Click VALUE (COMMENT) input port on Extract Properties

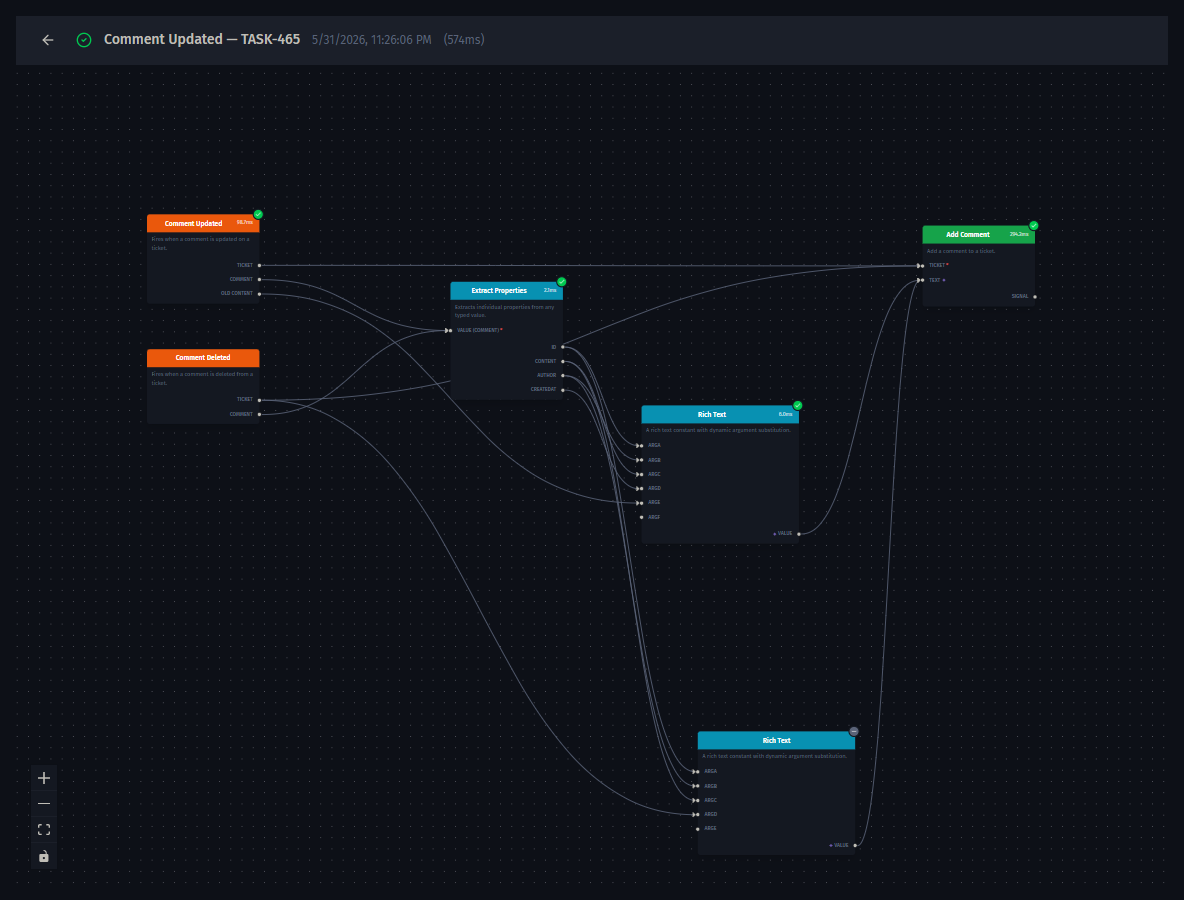450,331
